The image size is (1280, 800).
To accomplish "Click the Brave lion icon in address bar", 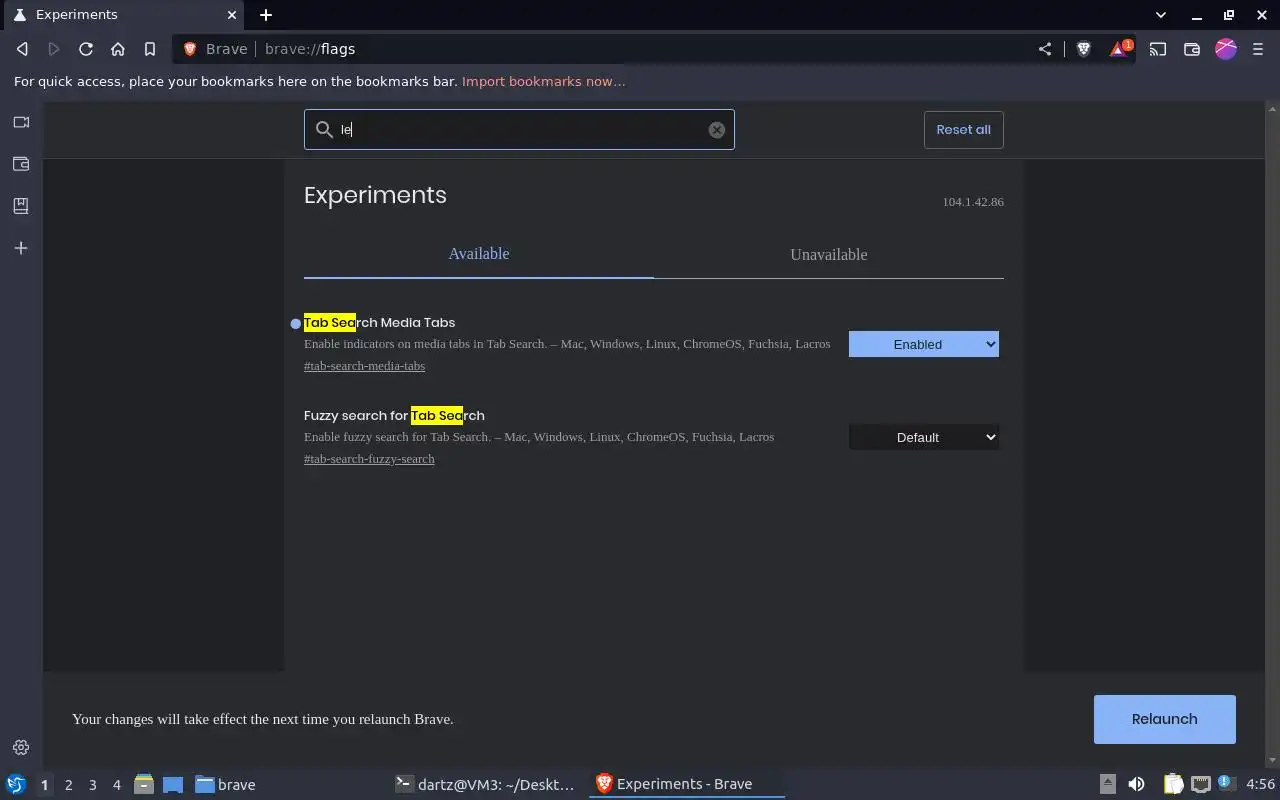I will pyautogui.click(x=190, y=49).
